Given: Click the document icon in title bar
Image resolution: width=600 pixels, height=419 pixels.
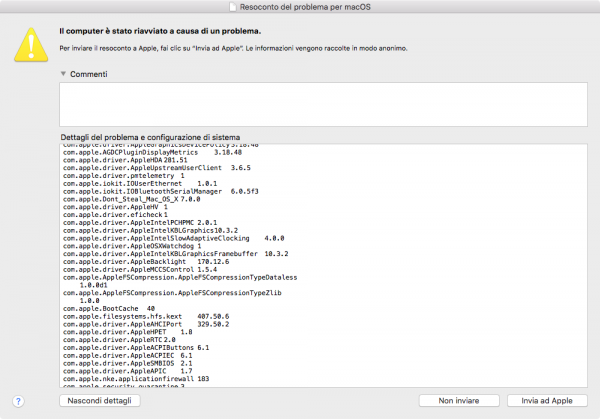Looking at the screenshot, I should coord(231,6).
